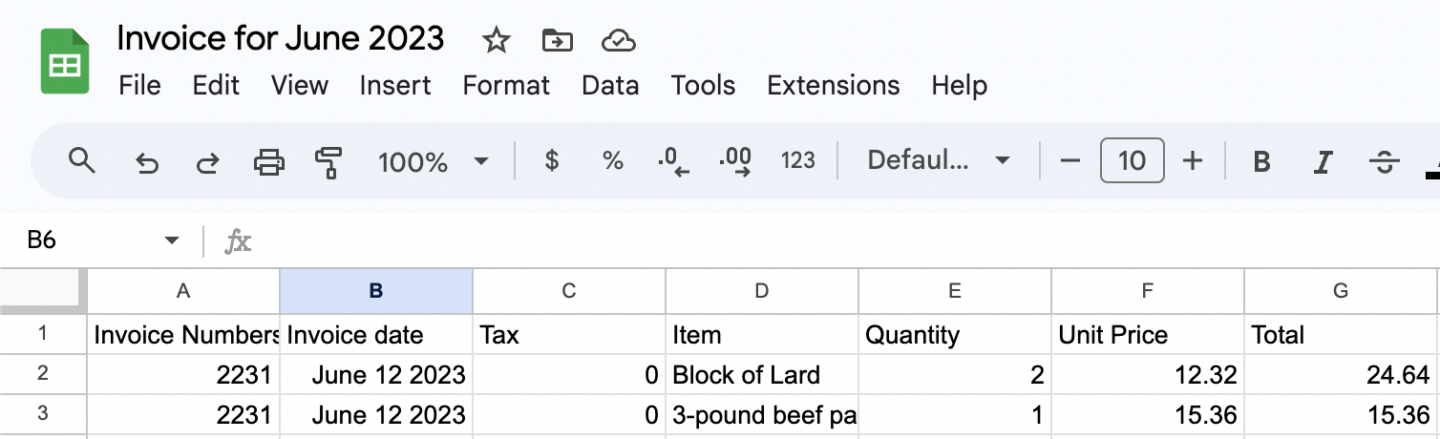Select column F header
The width and height of the screenshot is (1440, 439).
1148,291
